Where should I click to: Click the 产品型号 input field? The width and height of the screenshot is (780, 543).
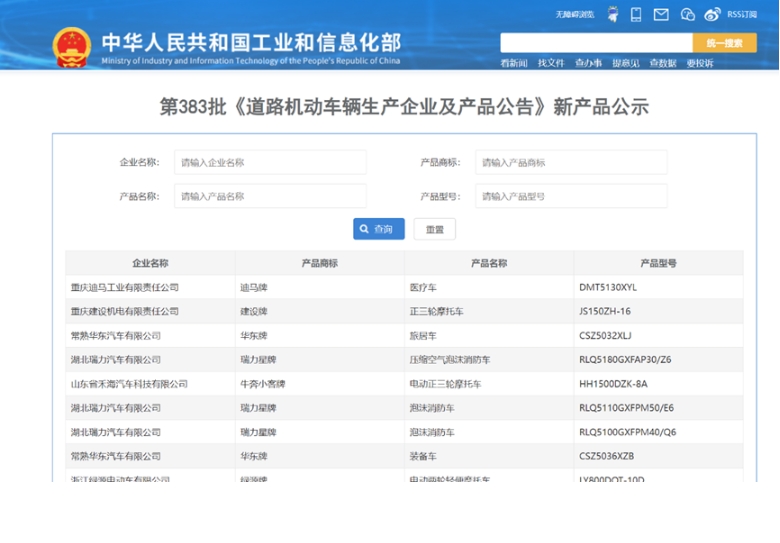point(571,196)
